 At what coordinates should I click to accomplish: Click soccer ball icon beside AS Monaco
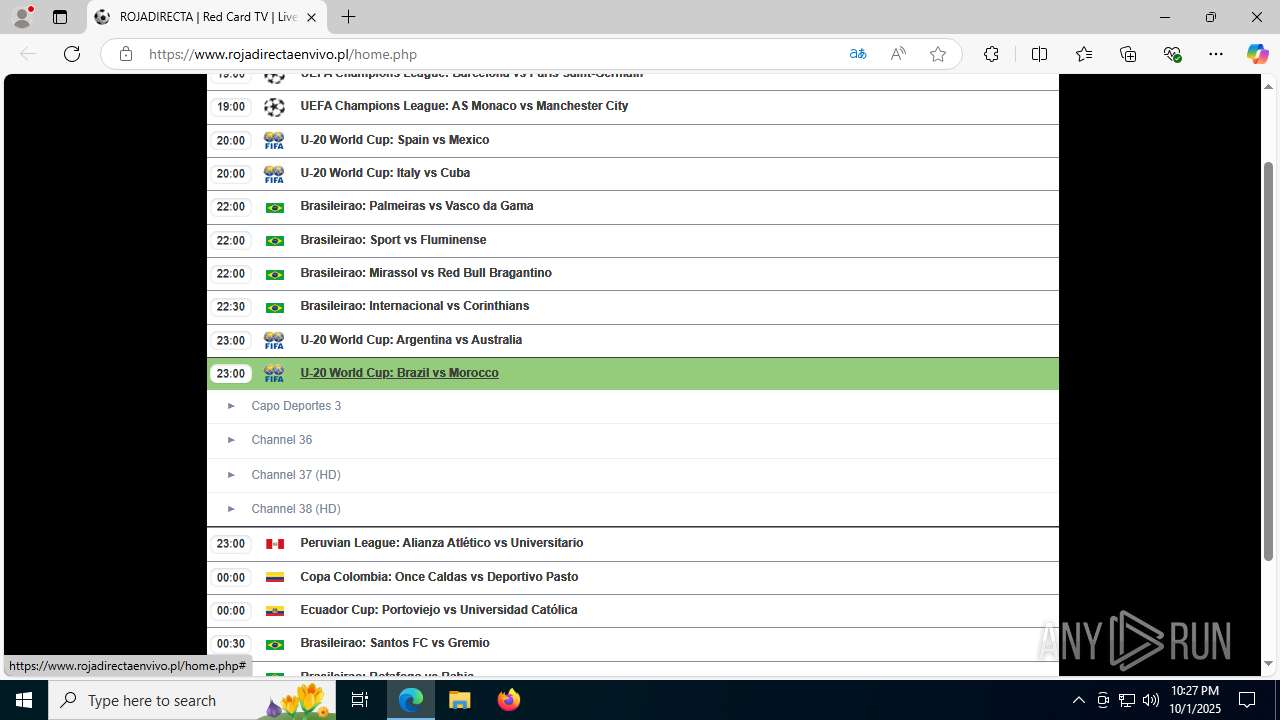(x=274, y=107)
